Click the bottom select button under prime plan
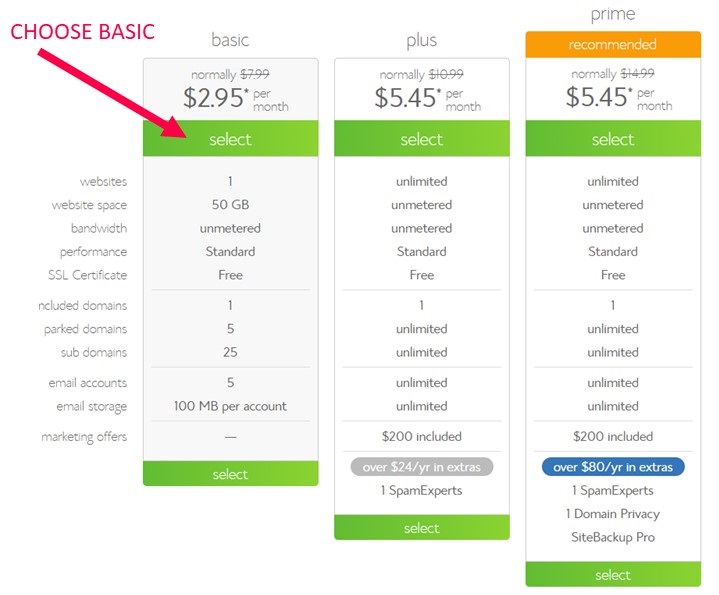Screen dimensions: 719x595 (x=613, y=574)
